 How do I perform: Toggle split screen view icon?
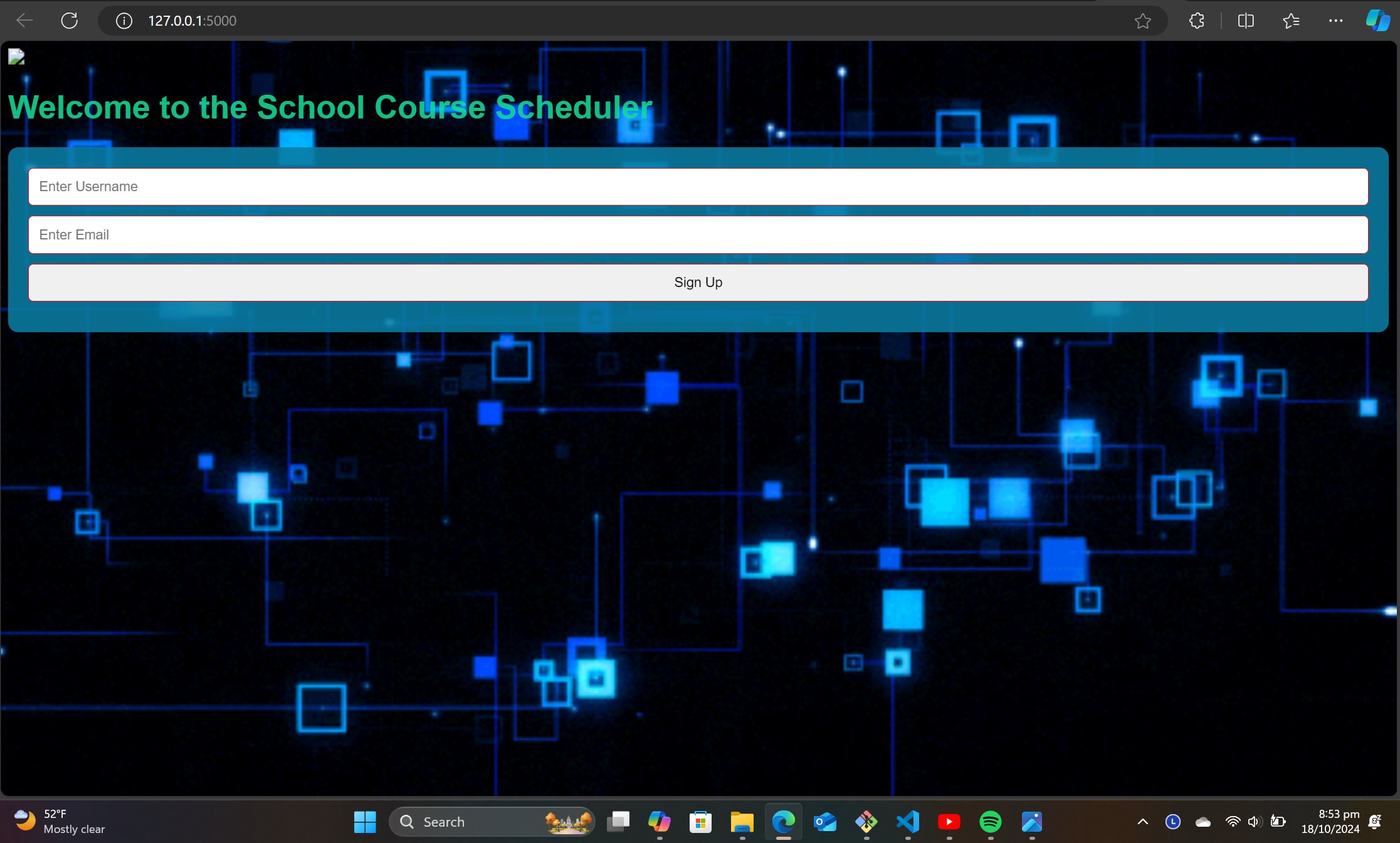point(1246,21)
